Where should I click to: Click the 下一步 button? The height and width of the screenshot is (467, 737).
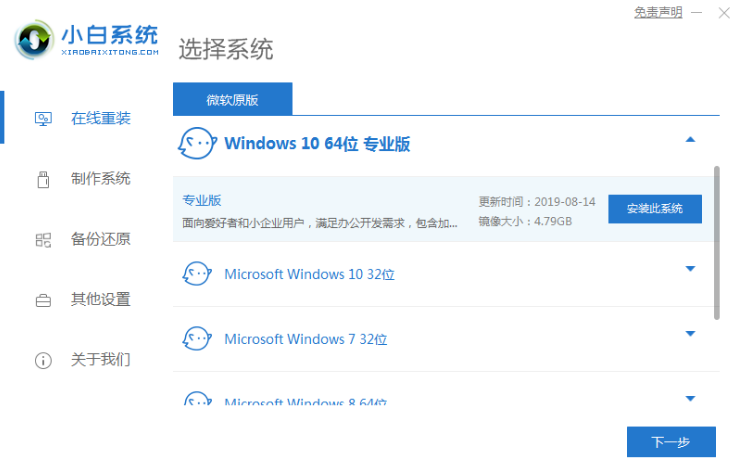pos(671,442)
